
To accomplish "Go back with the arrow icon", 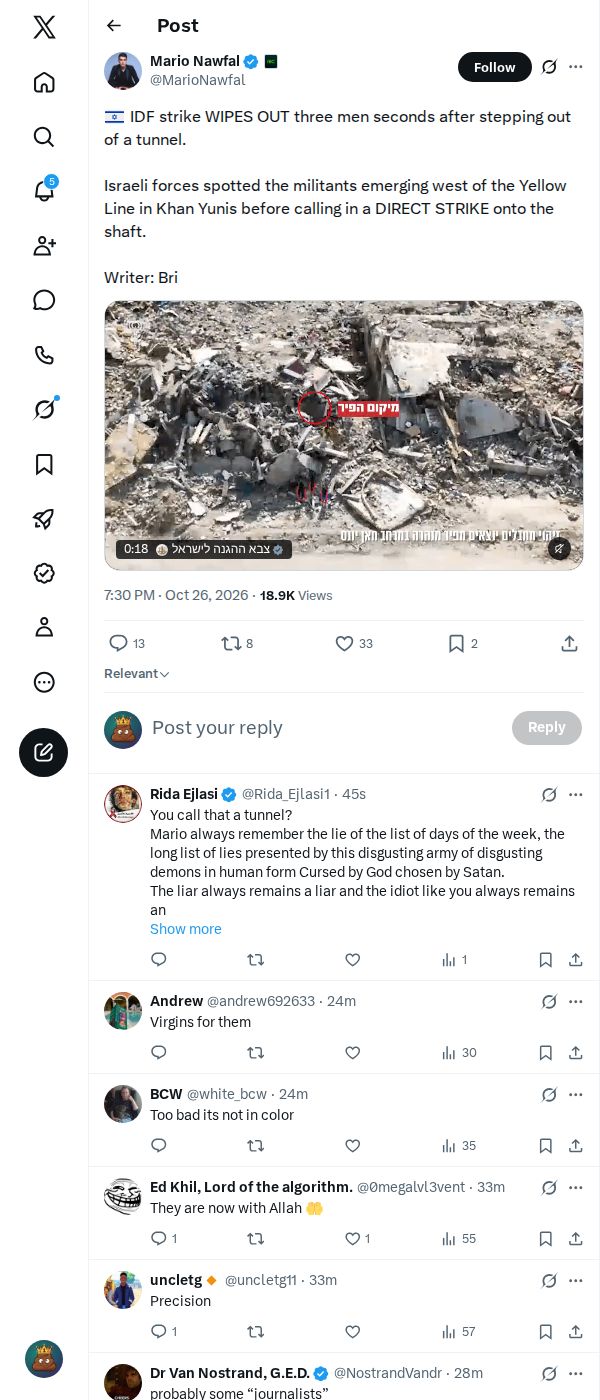I will click(x=114, y=26).
